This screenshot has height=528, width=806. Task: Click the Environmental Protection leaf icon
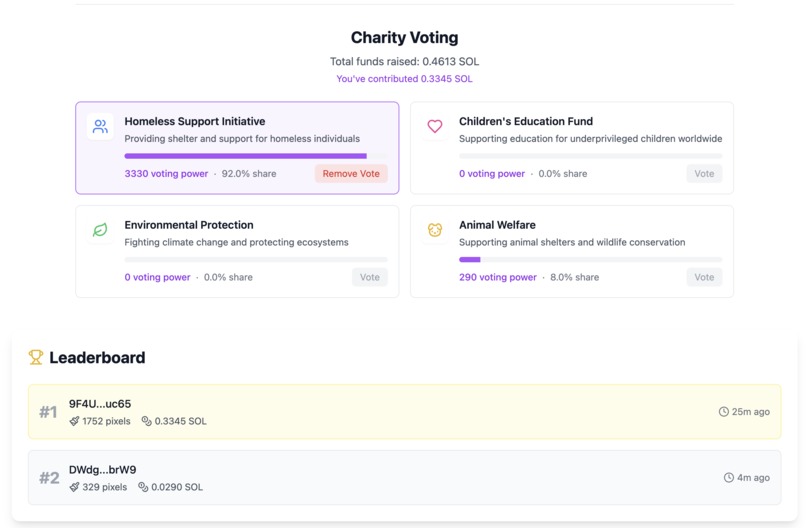pos(100,230)
